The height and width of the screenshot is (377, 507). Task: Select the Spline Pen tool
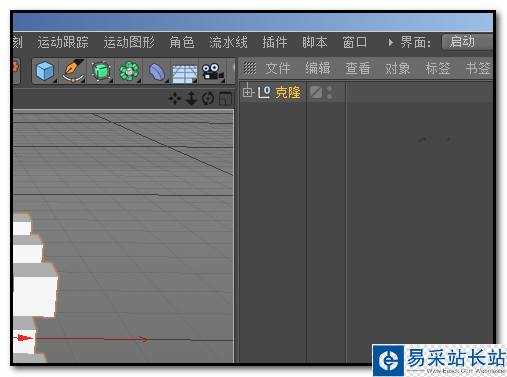(x=73, y=71)
